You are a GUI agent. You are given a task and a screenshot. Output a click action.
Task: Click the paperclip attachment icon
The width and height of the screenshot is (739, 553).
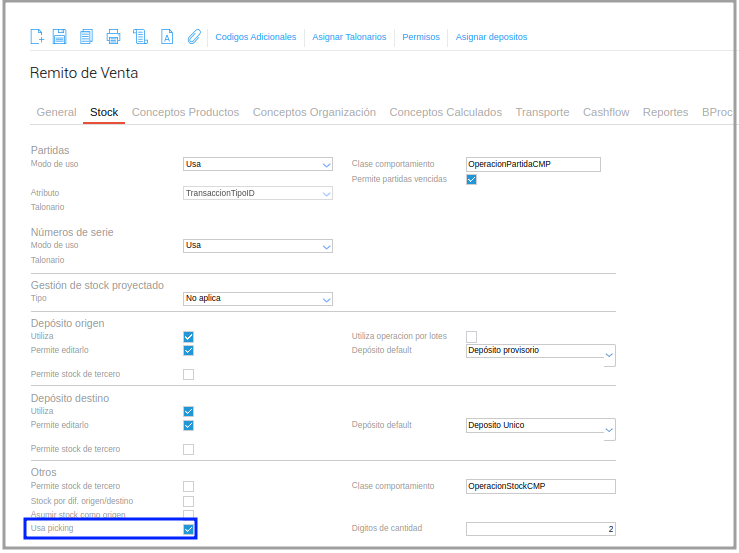tap(194, 36)
